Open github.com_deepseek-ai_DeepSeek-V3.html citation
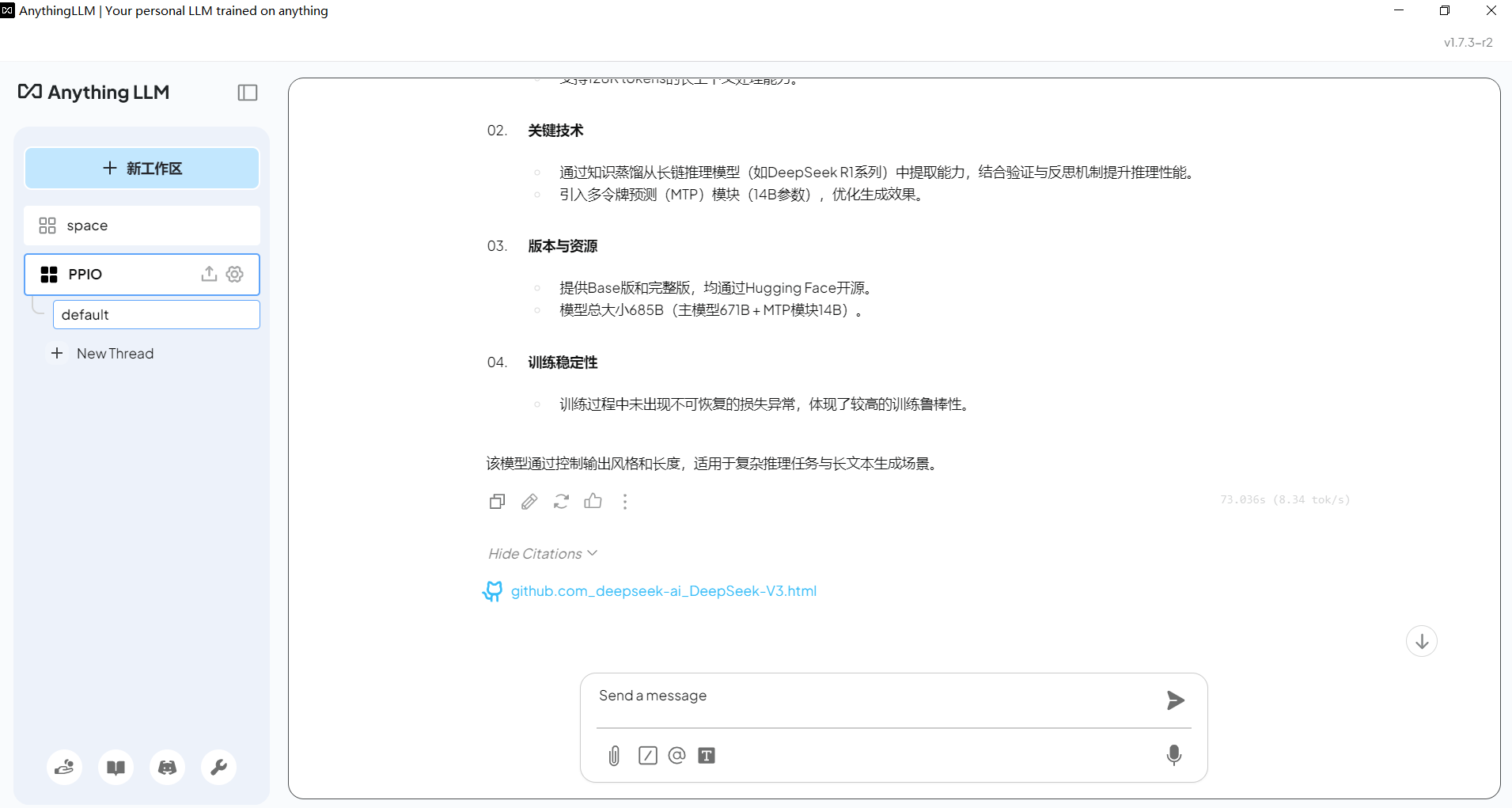The image size is (1512, 808). point(664,591)
